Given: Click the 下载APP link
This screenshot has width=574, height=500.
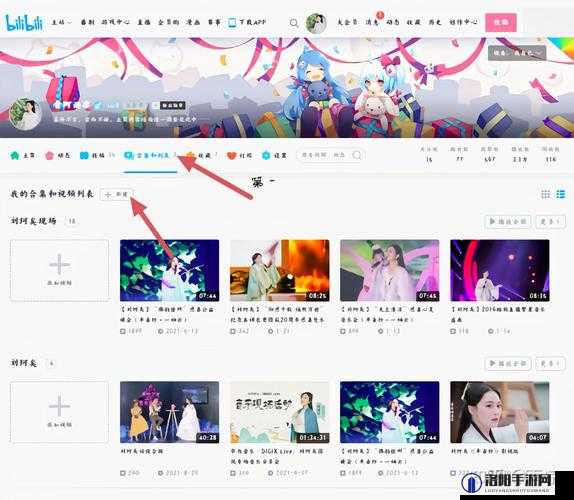Looking at the screenshot, I should pyautogui.click(x=252, y=22).
